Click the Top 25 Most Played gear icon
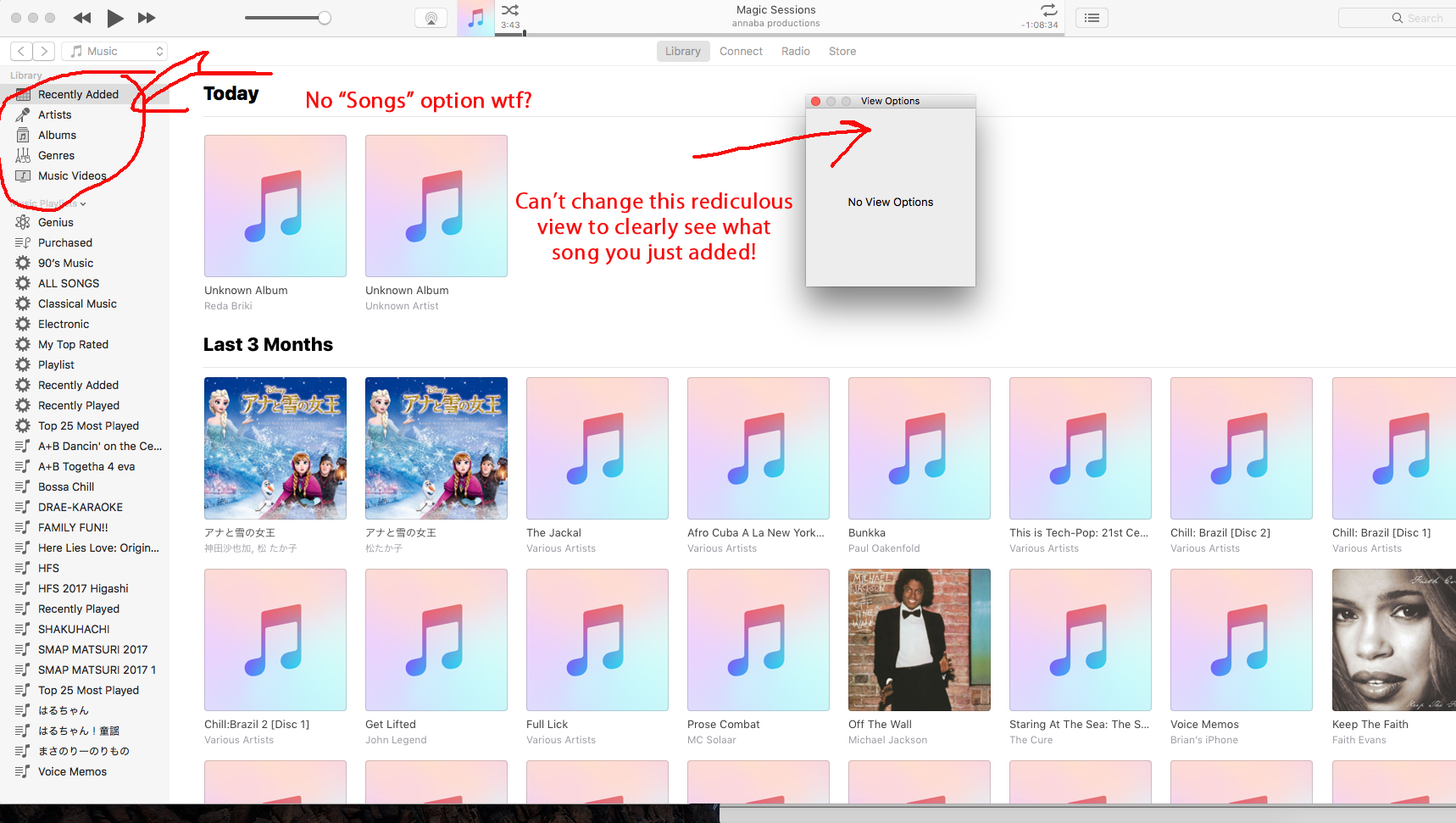This screenshot has width=1456, height=823. pos(23,425)
